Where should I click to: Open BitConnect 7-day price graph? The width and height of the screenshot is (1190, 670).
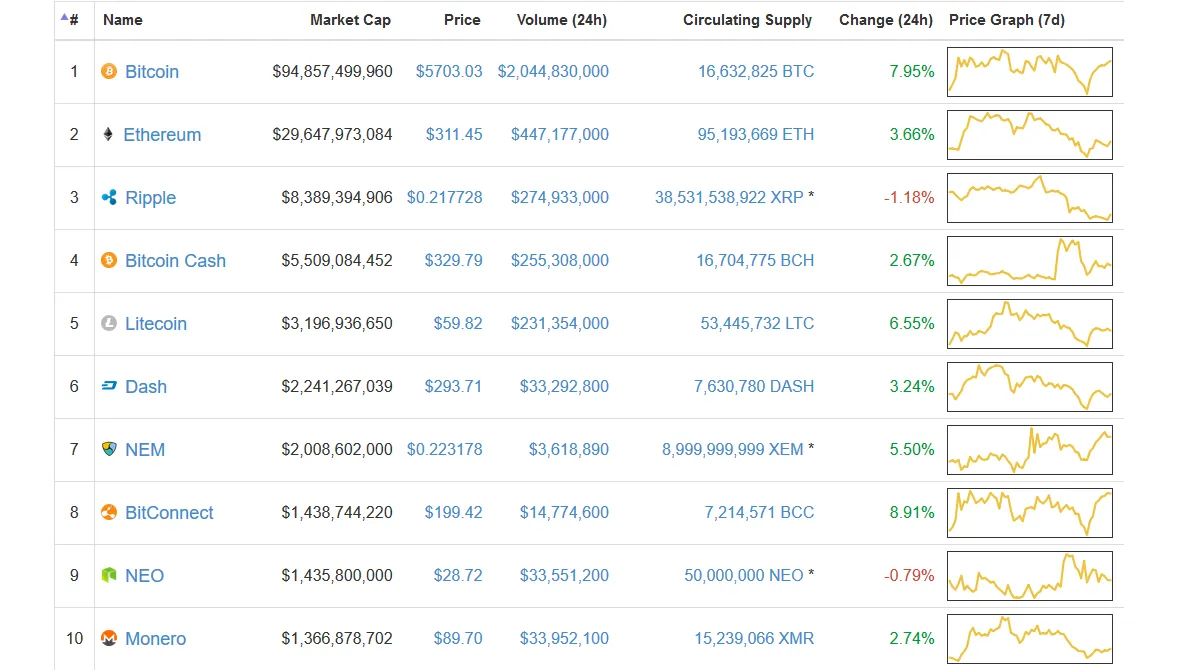click(1030, 512)
